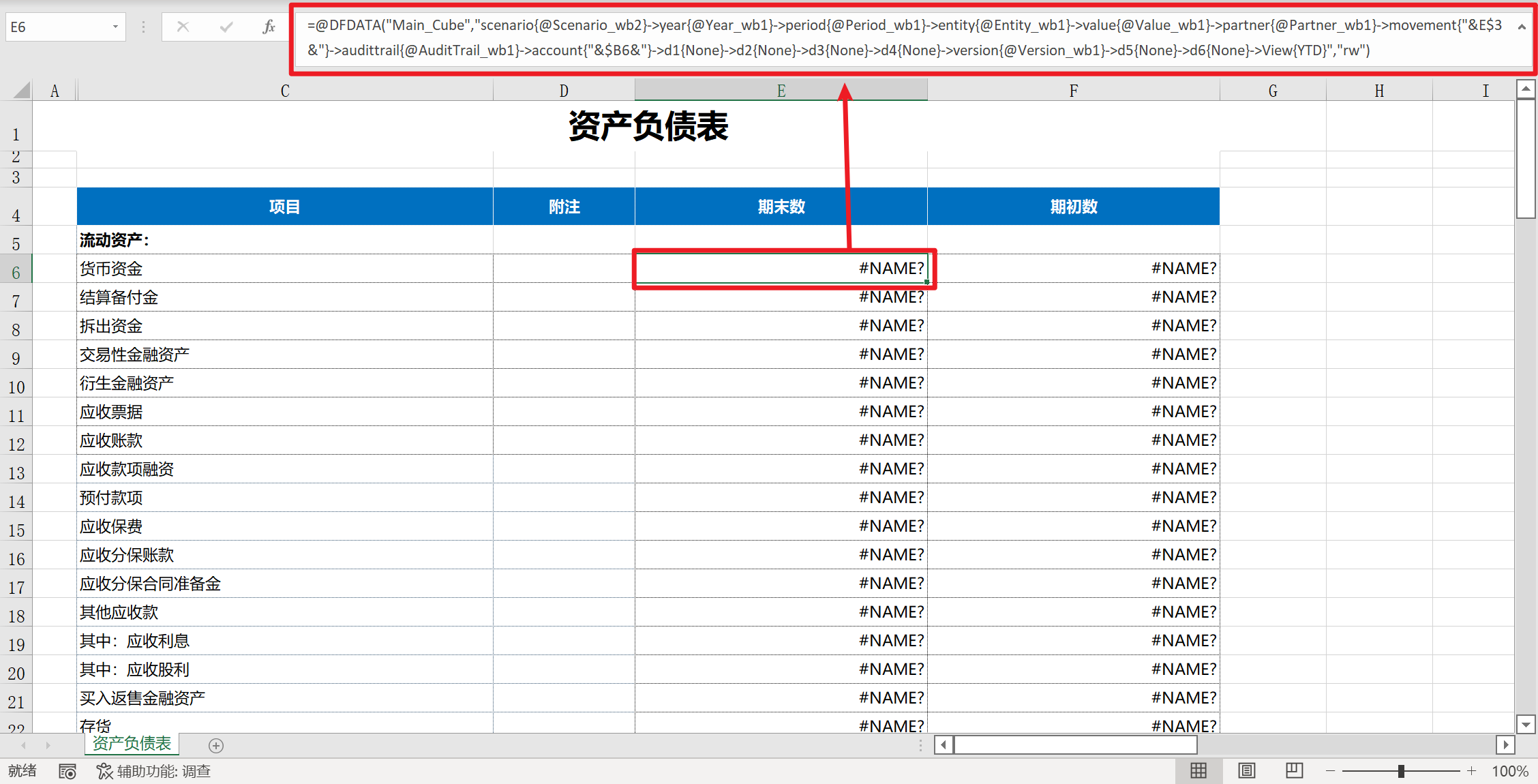
Task: Click the 100% zoom level button
Action: [x=1509, y=771]
